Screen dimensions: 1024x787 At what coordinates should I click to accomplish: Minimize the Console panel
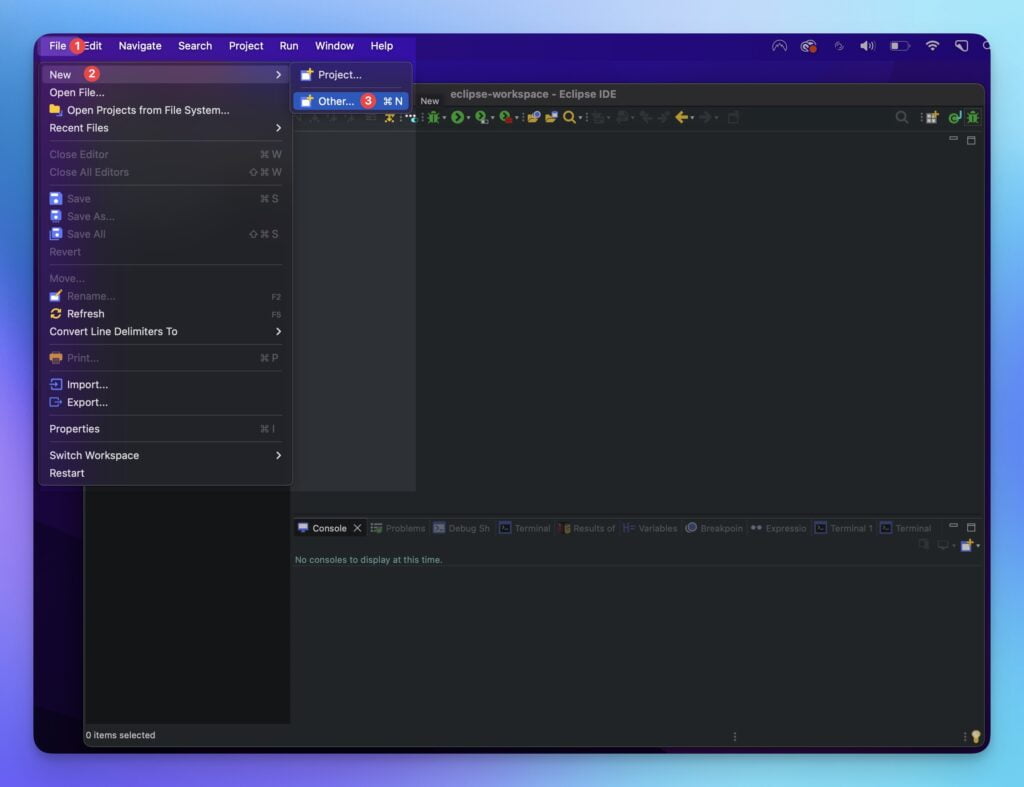coord(953,526)
